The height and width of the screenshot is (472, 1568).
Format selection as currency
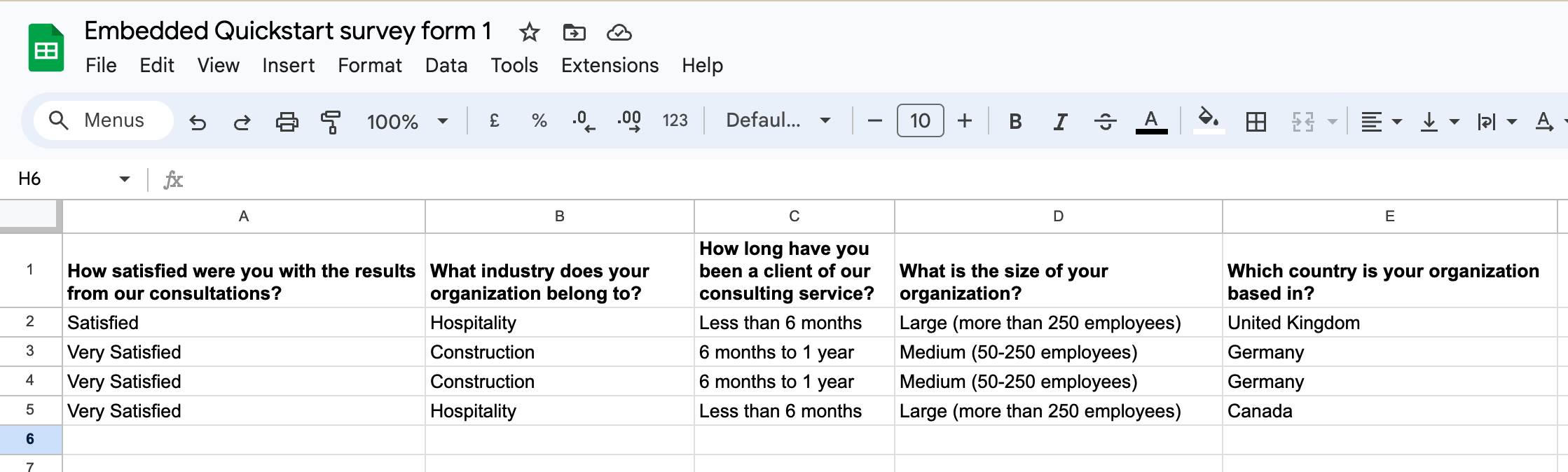(x=494, y=120)
